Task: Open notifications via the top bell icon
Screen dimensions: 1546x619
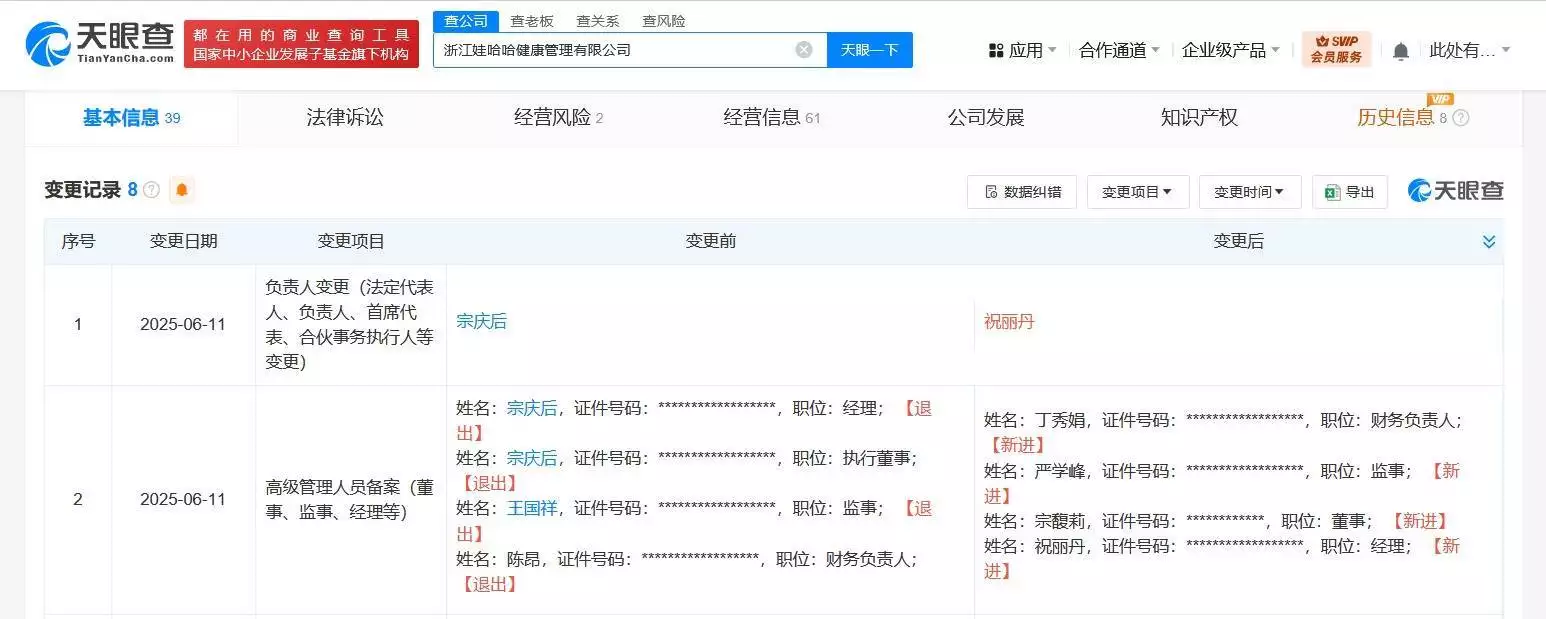Action: coord(1401,51)
